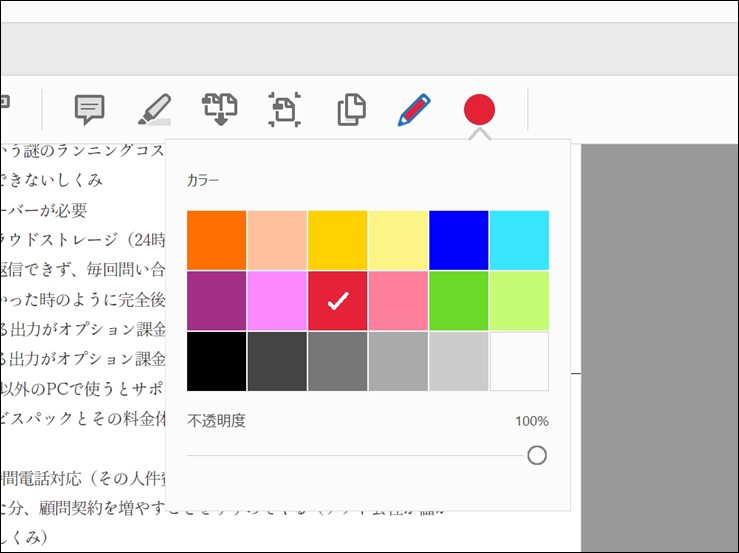This screenshot has width=739, height=553.
Task: Pick the salmon pink color swatch
Action: point(398,301)
